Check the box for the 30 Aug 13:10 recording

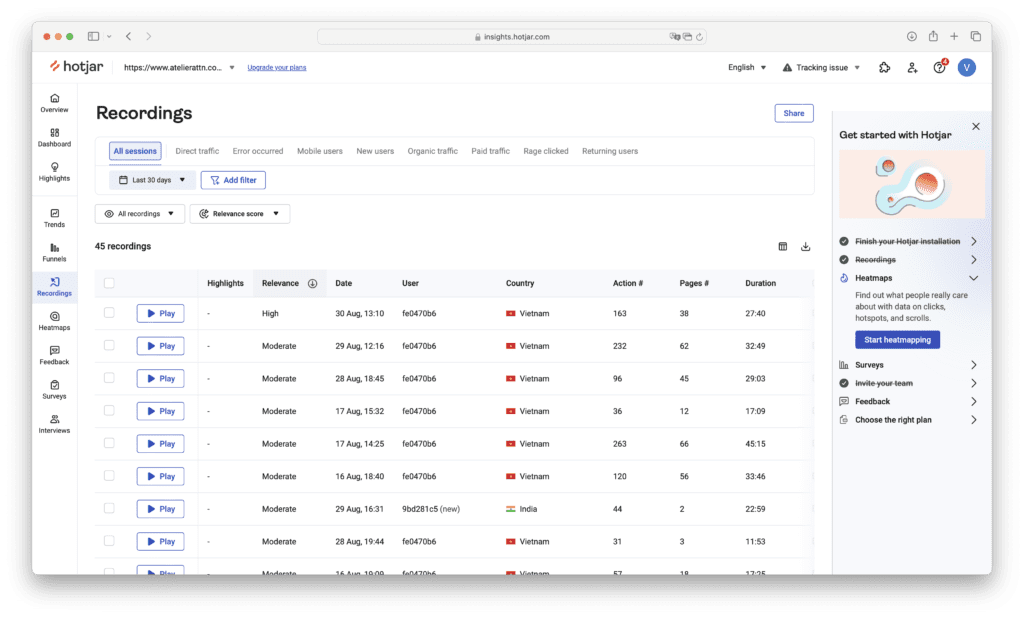pyautogui.click(x=109, y=313)
